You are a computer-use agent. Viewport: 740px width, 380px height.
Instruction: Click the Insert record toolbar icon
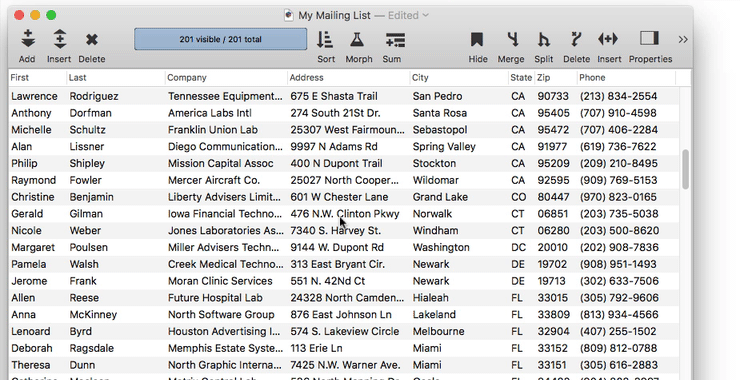(59, 39)
